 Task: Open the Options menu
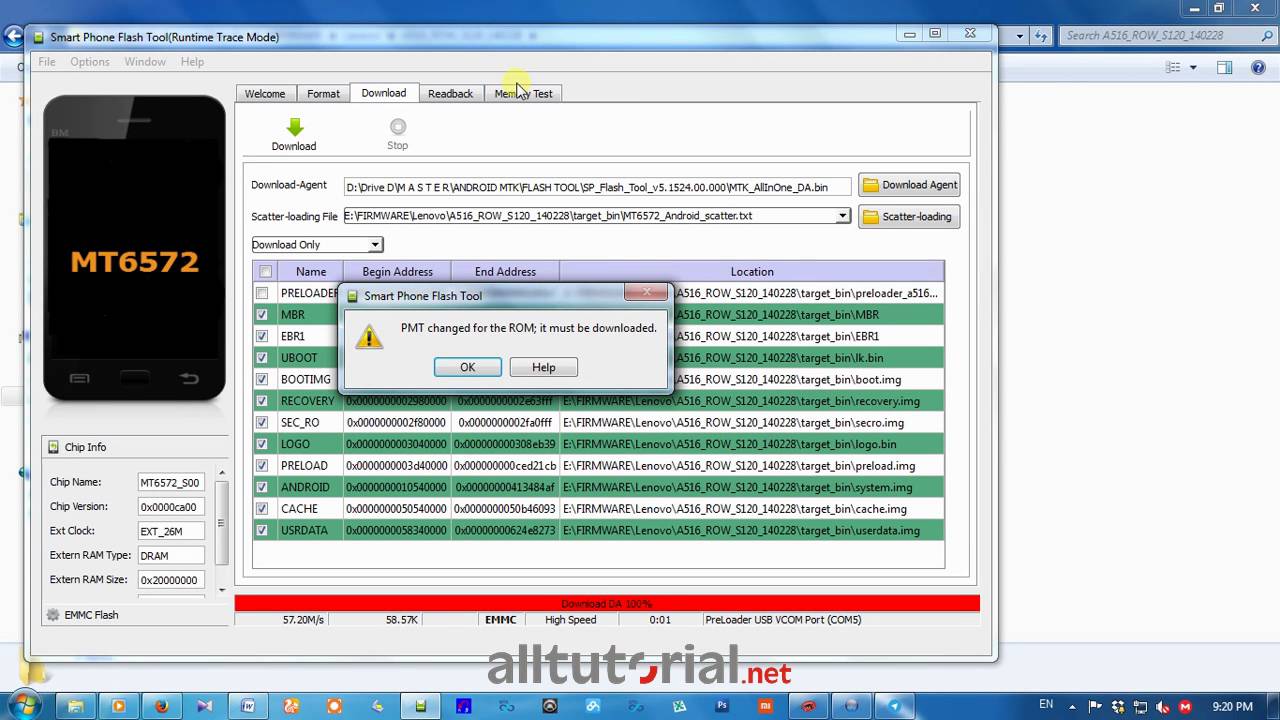tap(90, 61)
